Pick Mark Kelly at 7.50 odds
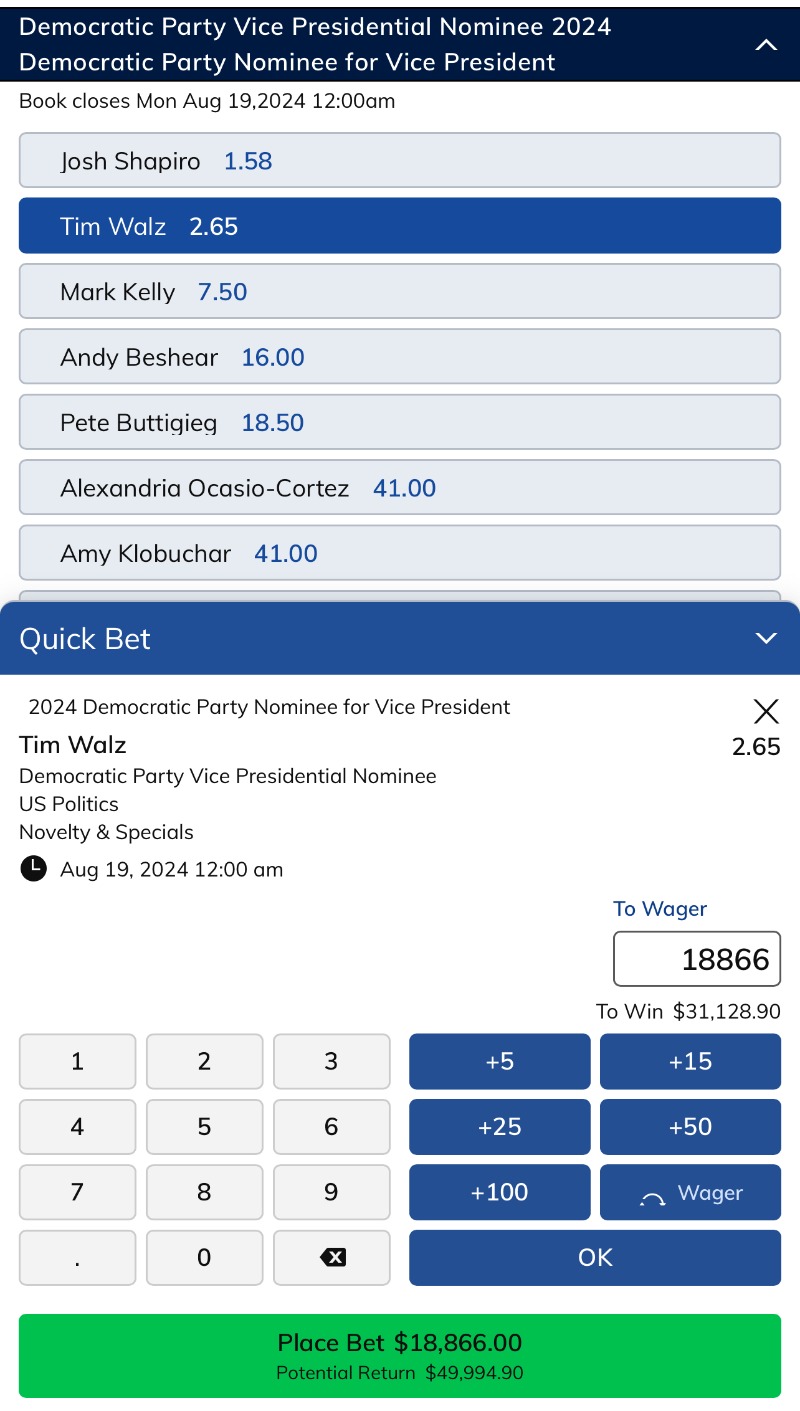The image size is (800, 1411). click(399, 291)
